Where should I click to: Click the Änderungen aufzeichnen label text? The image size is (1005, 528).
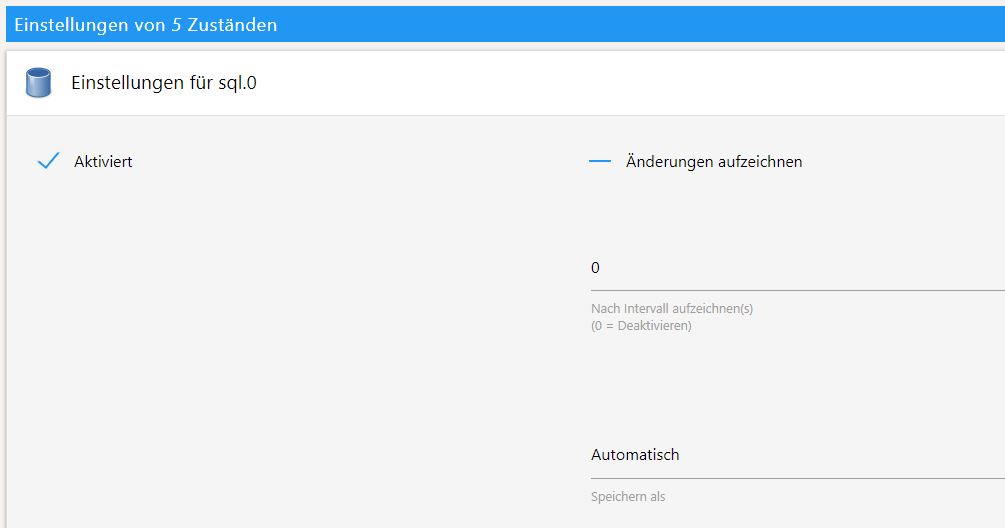coord(714,161)
